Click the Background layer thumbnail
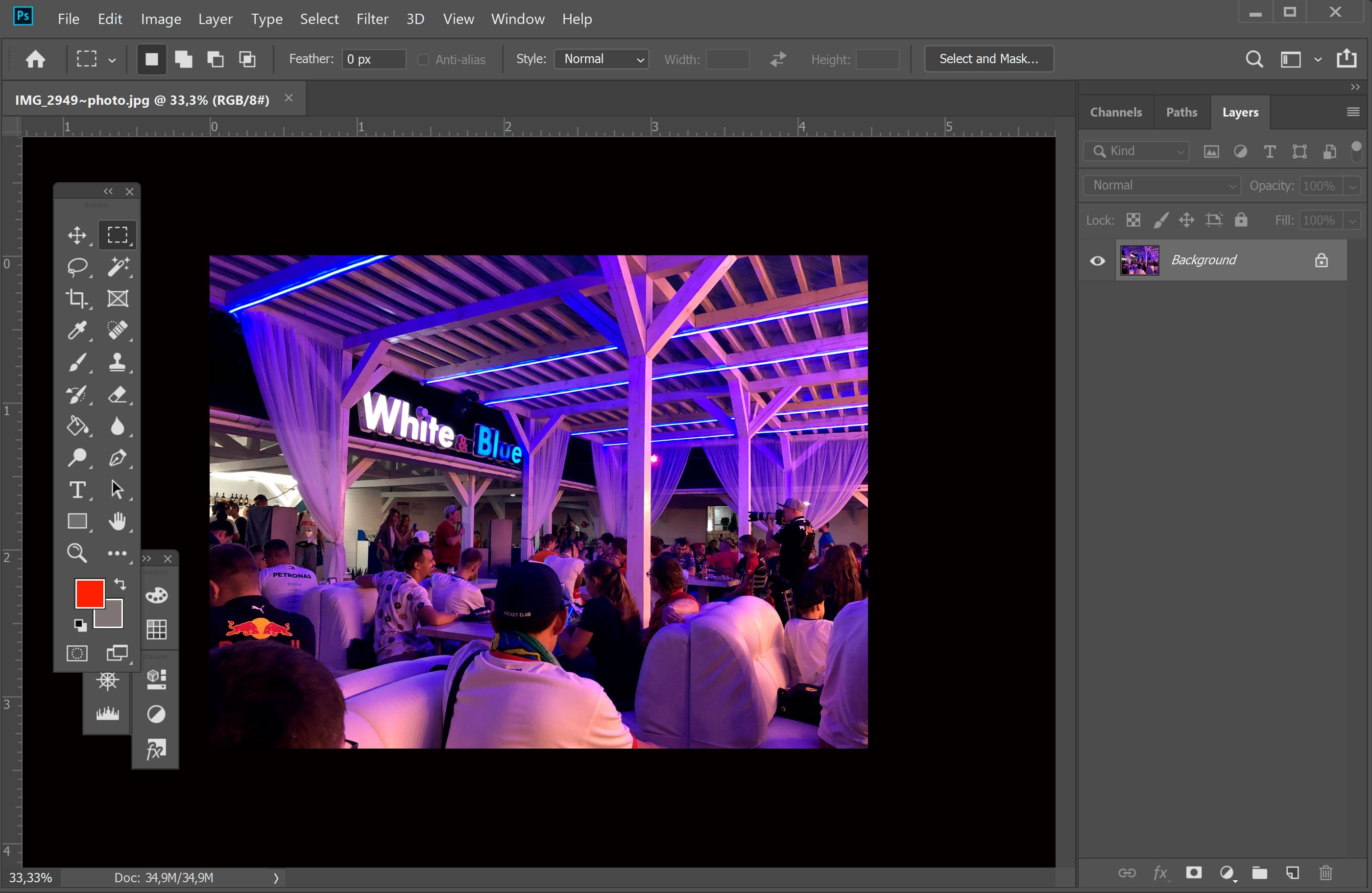Image resolution: width=1372 pixels, height=893 pixels. tap(1138, 260)
